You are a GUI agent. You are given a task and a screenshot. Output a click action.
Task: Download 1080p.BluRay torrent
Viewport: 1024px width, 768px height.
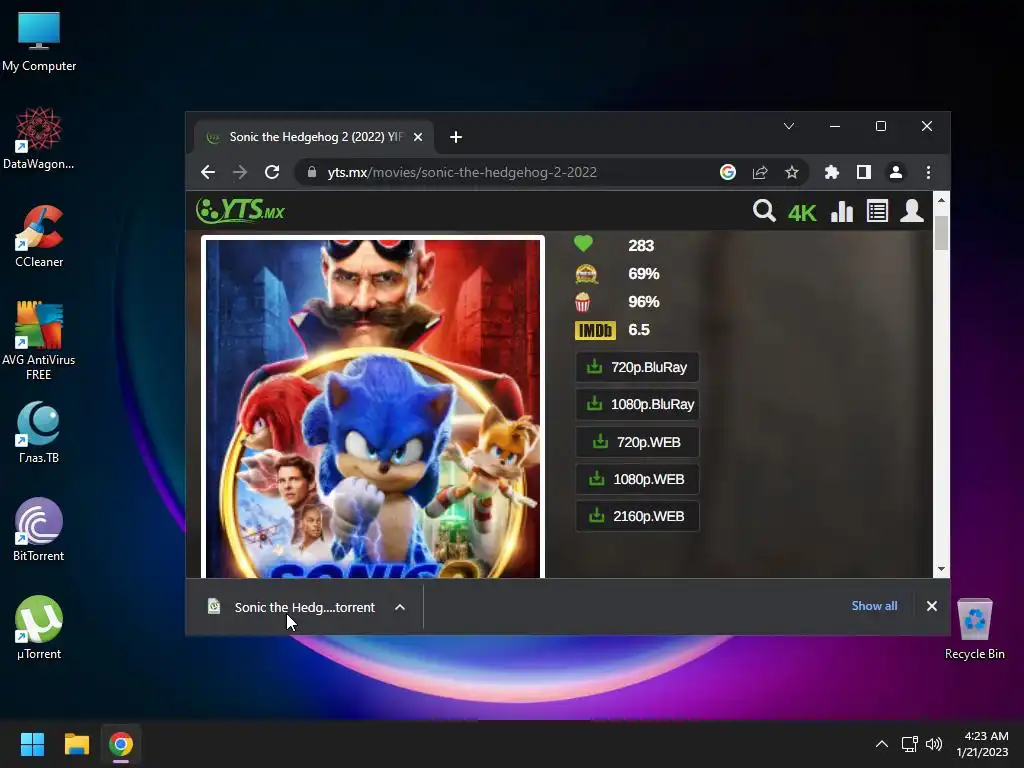tap(637, 404)
